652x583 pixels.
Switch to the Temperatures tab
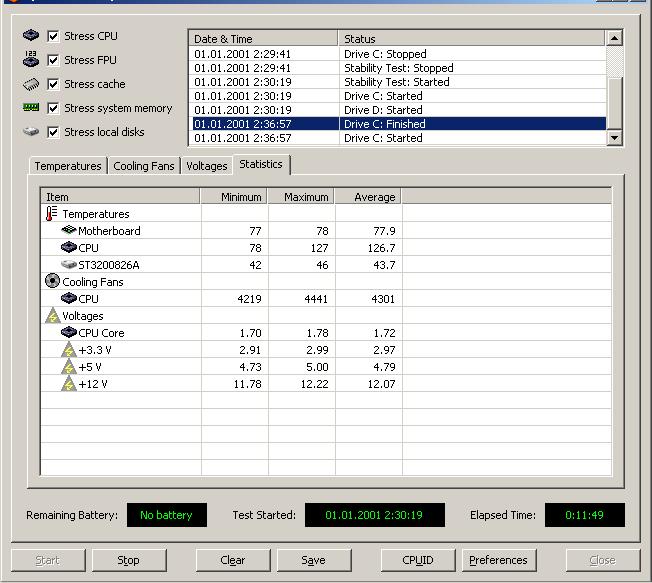[x=67, y=166]
